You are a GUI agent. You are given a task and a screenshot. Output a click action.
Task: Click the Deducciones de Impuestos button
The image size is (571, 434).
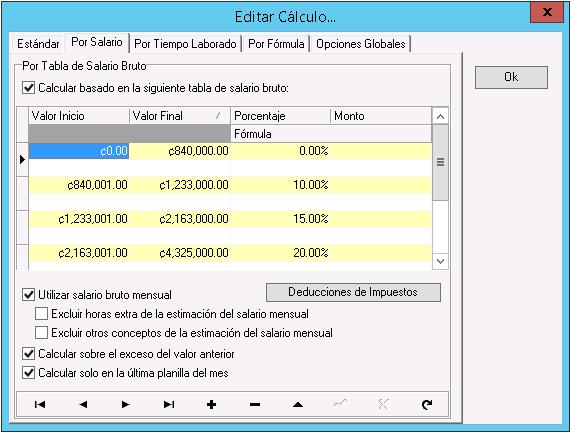click(353, 292)
